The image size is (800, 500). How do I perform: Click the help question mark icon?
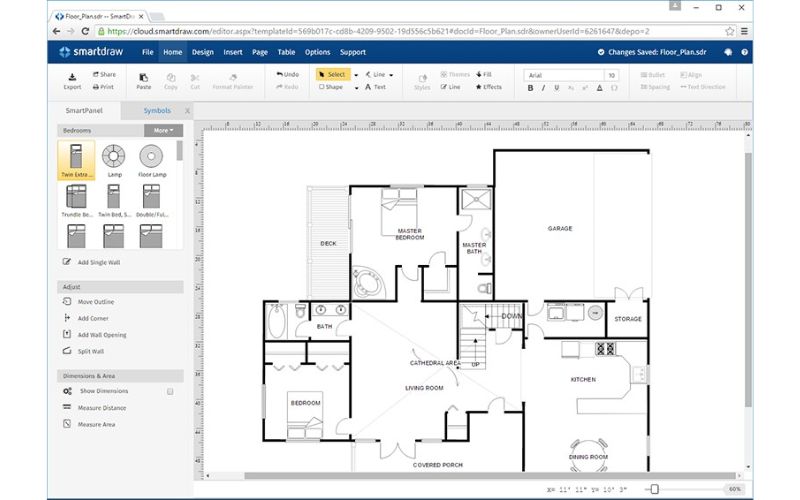coord(744,52)
